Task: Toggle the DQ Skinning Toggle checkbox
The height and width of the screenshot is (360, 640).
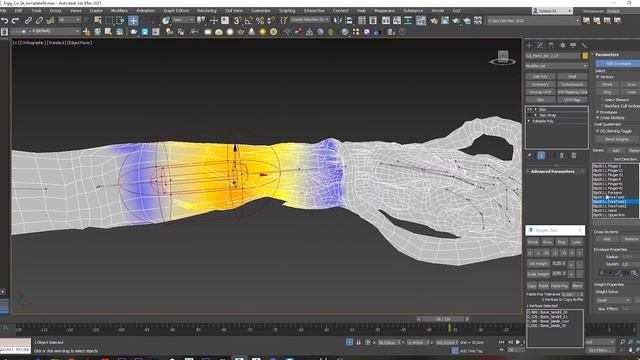Action: [x=598, y=131]
